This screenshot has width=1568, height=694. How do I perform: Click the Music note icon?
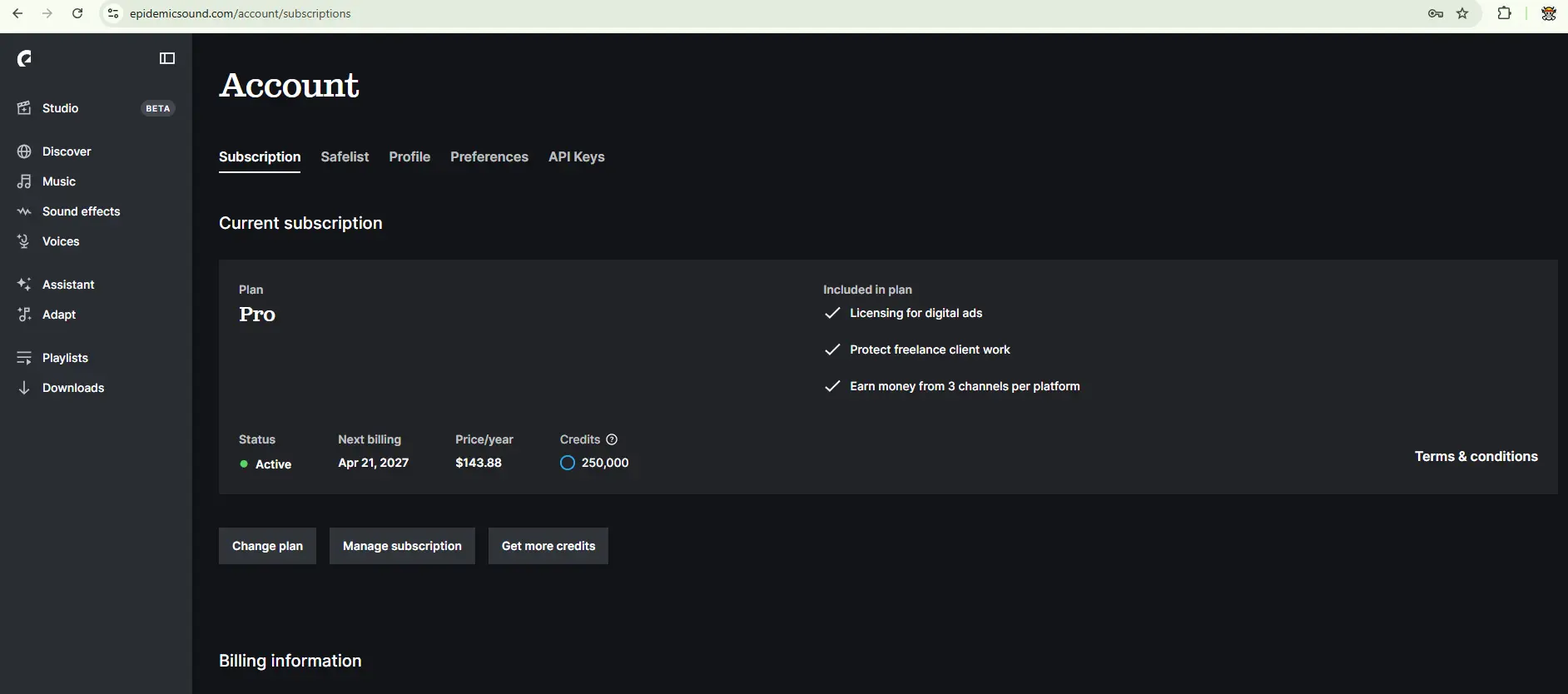click(24, 181)
